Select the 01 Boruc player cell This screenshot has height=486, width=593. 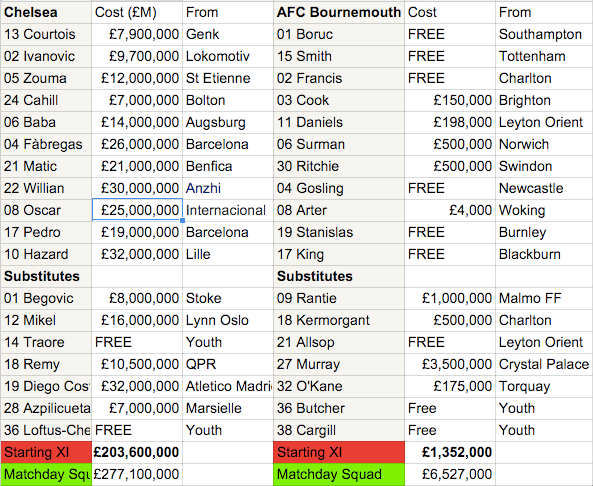pos(339,34)
